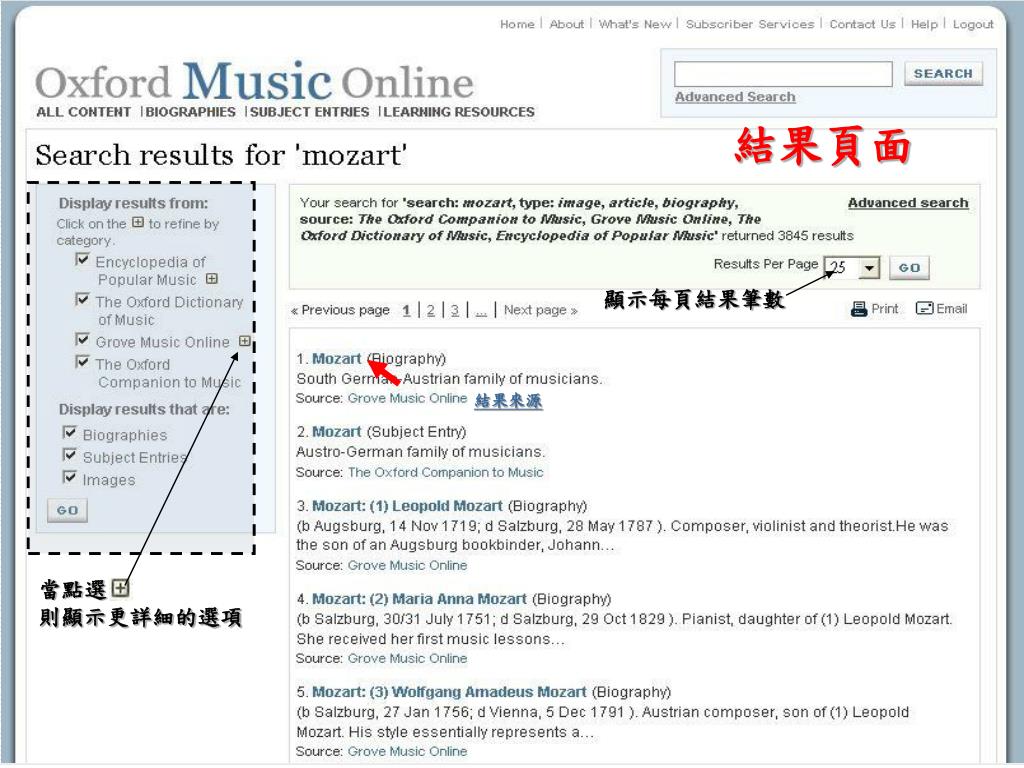This screenshot has width=1024, height=768.
Task: Open Grove Music Online source under Maria Anna Mozart
Action: (408, 658)
